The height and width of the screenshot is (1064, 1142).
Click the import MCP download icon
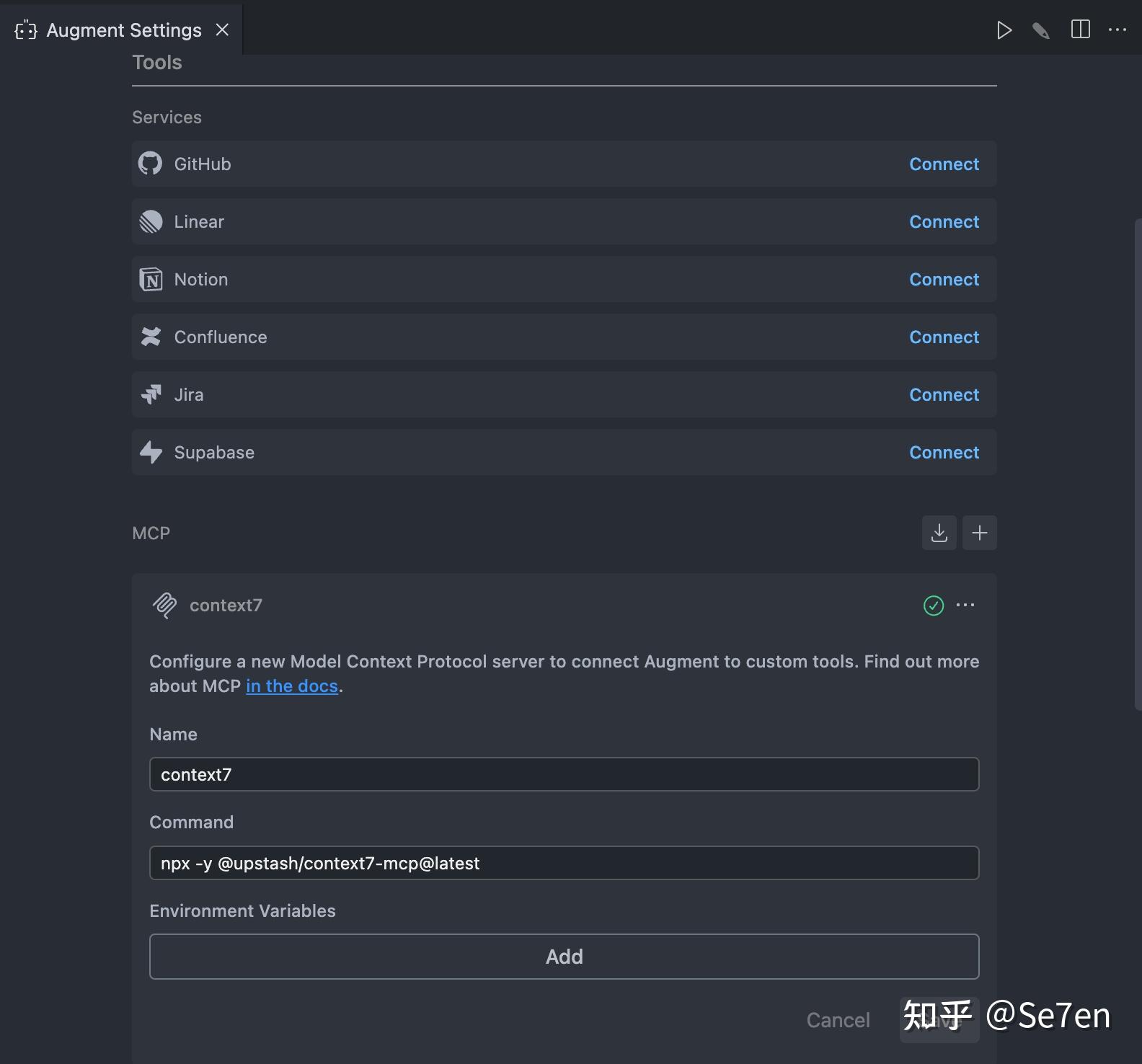939,533
